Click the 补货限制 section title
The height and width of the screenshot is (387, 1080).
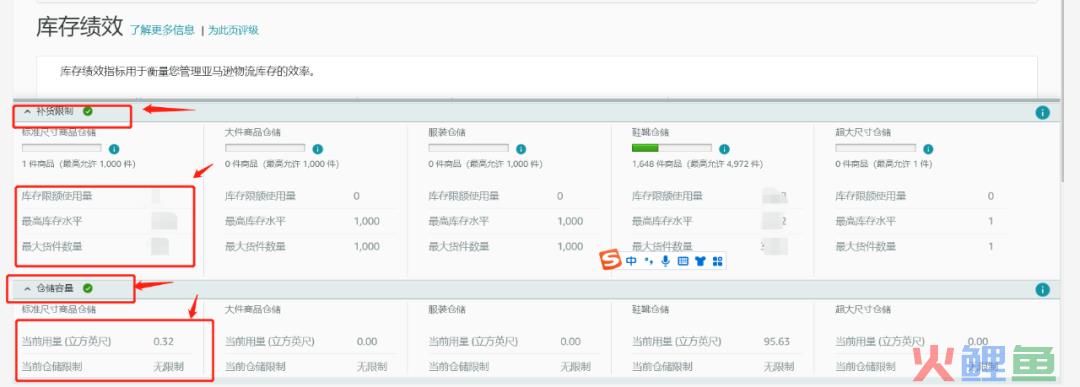[55, 111]
